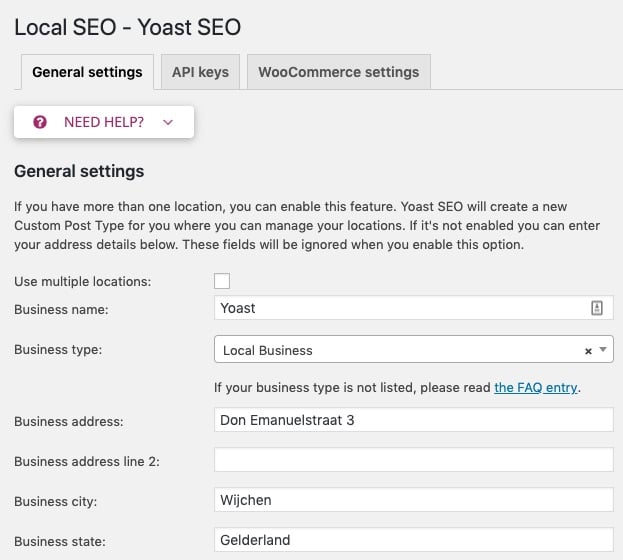Click the empty Business address line 2 field

[x=413, y=460]
